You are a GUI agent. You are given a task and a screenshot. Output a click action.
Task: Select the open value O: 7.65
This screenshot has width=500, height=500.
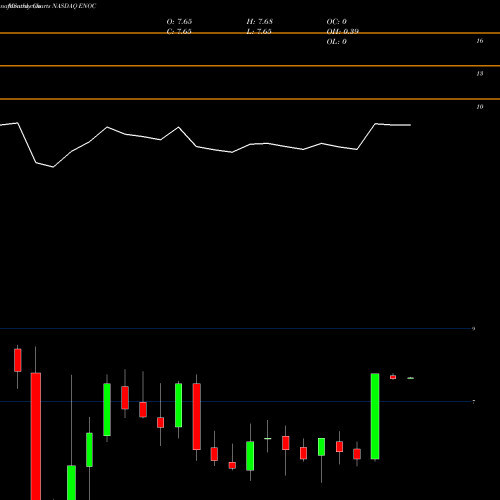coord(179,21)
